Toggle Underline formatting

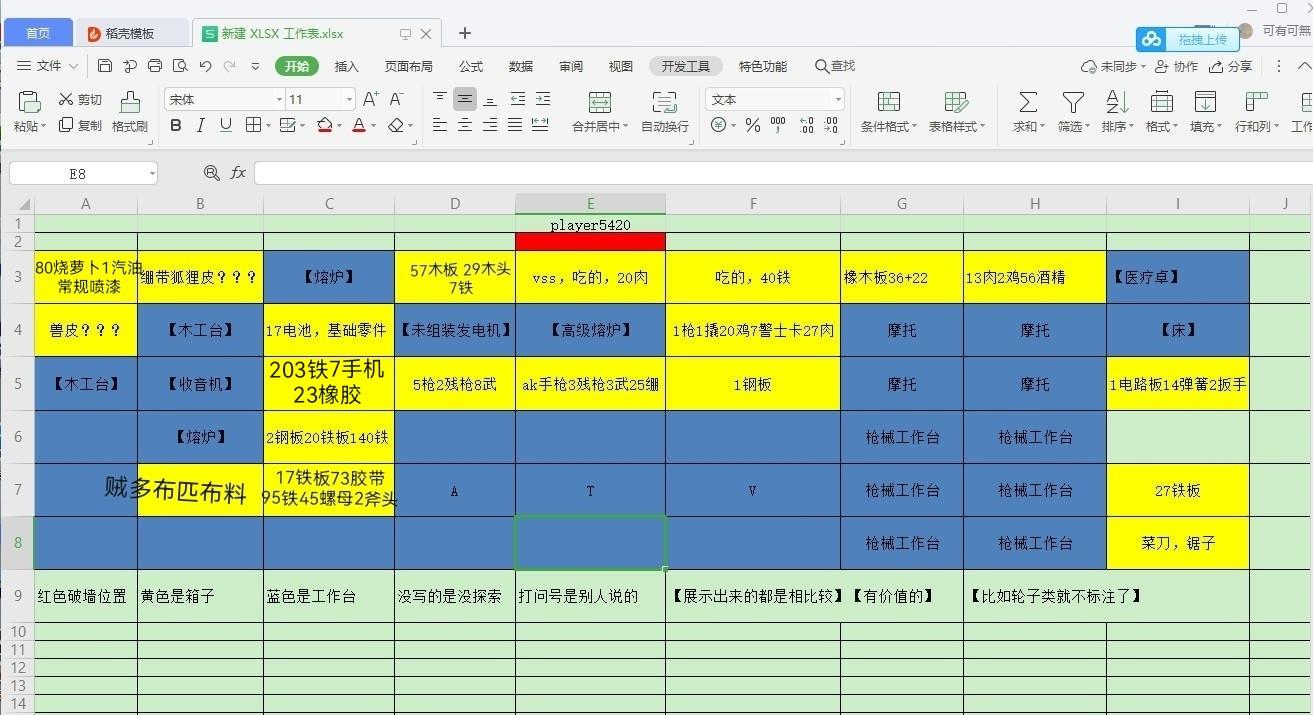click(x=226, y=125)
